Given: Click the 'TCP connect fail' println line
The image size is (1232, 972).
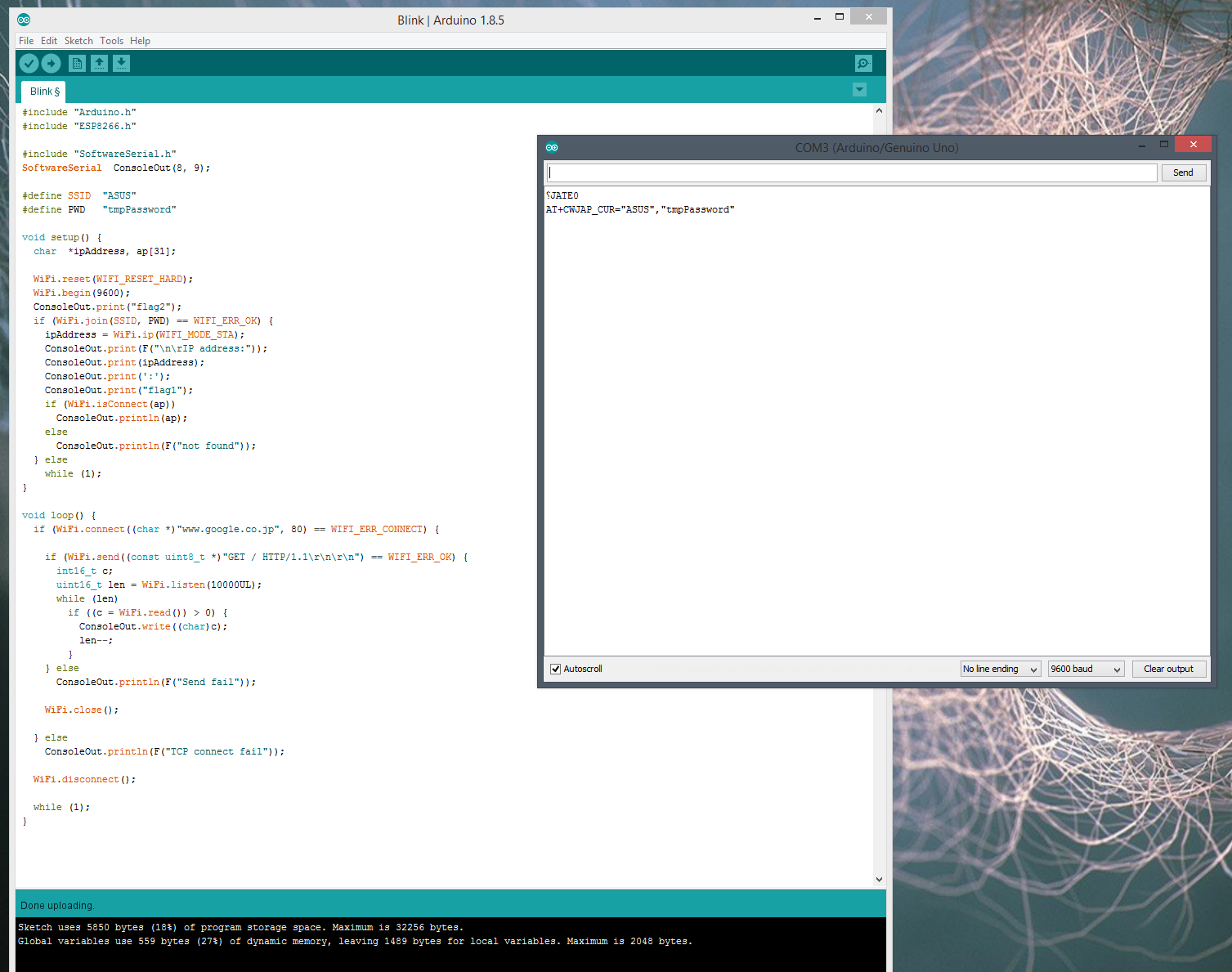Looking at the screenshot, I should pyautogui.click(x=165, y=751).
